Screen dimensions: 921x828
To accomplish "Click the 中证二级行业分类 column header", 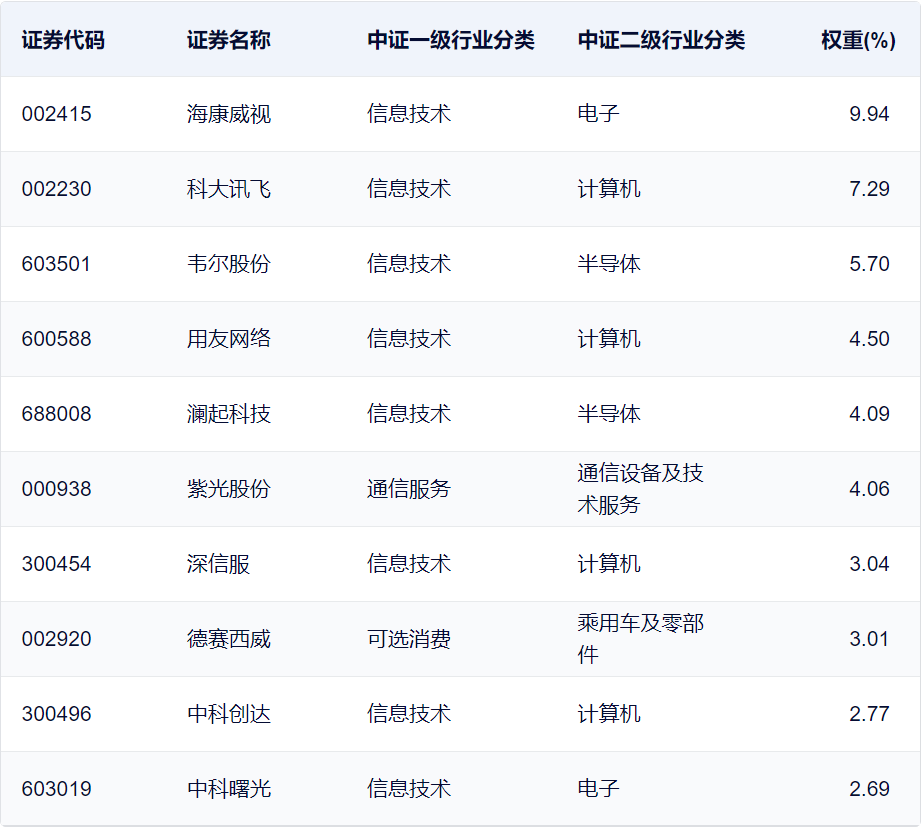I will pos(661,40).
